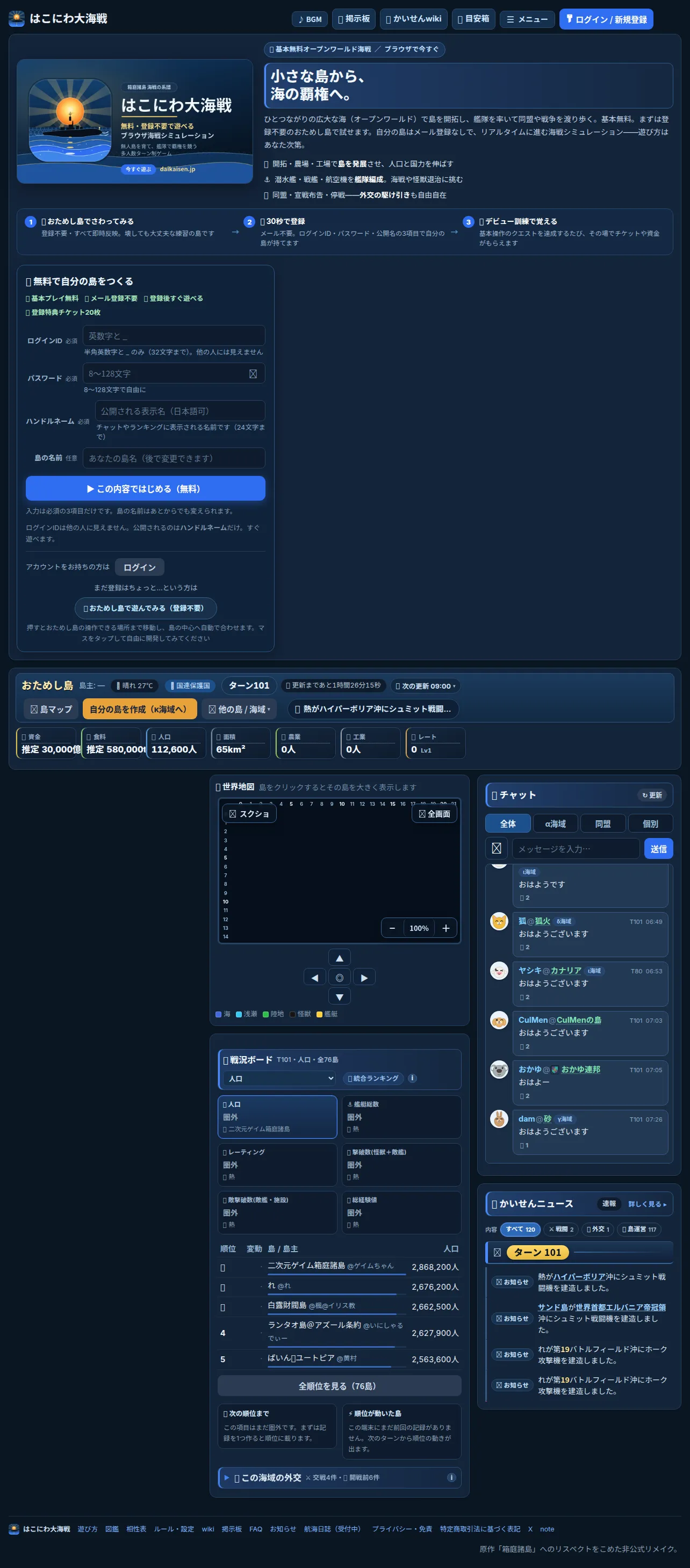
Task: Pan the world map up
Action: coord(340,957)
